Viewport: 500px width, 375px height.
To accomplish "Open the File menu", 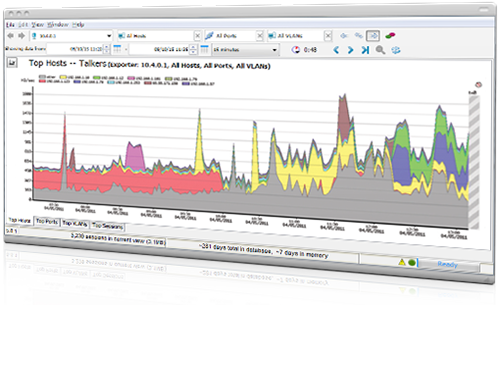I will coord(10,25).
